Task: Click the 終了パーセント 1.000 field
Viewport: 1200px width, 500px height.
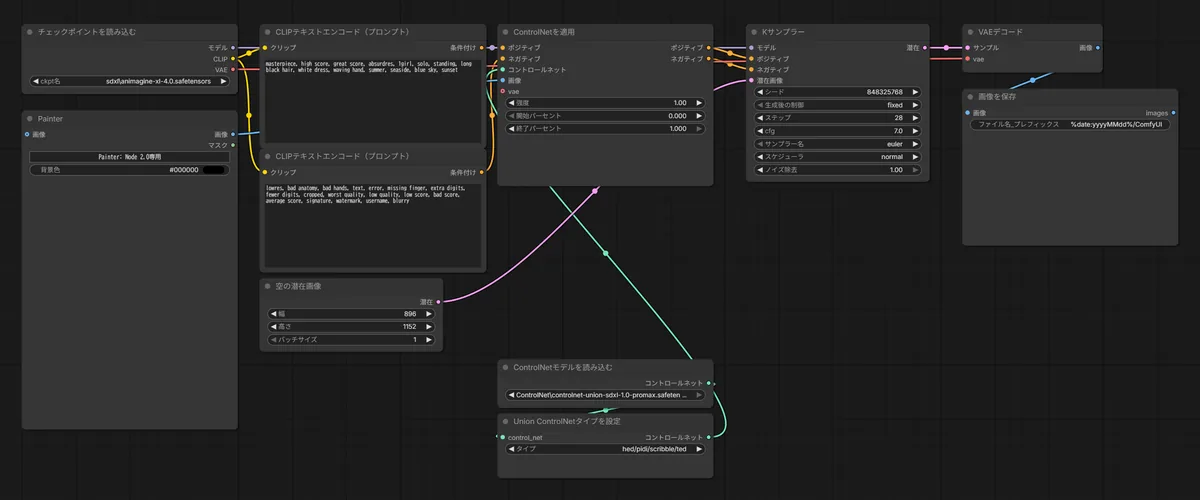Action: tap(605, 129)
